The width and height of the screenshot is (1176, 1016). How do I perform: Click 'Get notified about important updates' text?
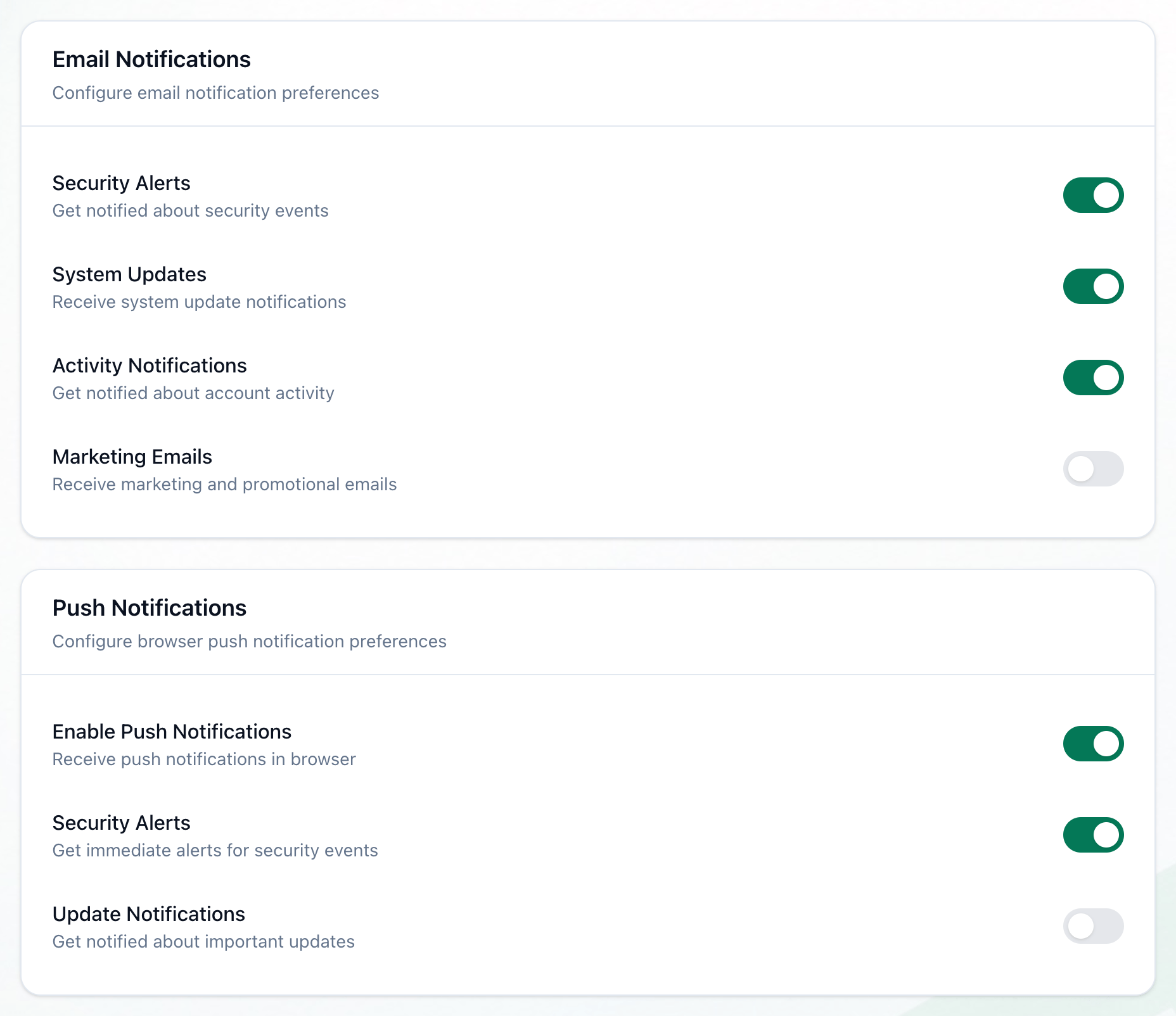[x=203, y=942]
